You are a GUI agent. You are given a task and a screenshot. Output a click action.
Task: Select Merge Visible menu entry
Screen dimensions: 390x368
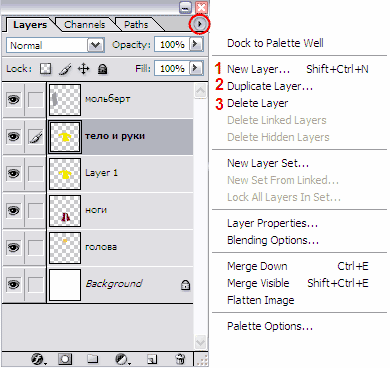pos(258,283)
